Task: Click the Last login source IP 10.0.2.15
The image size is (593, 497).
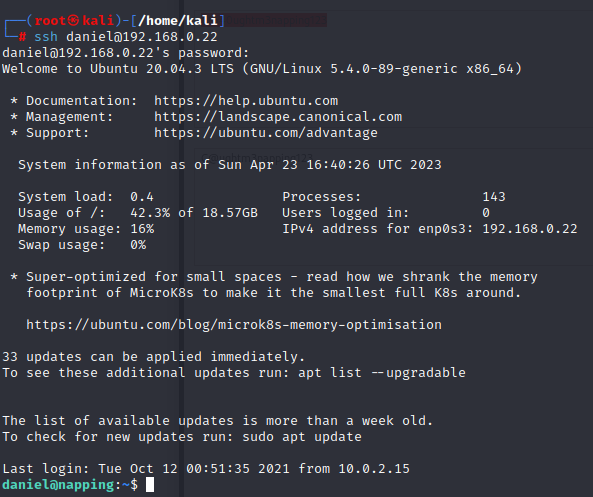Action: pos(374,469)
